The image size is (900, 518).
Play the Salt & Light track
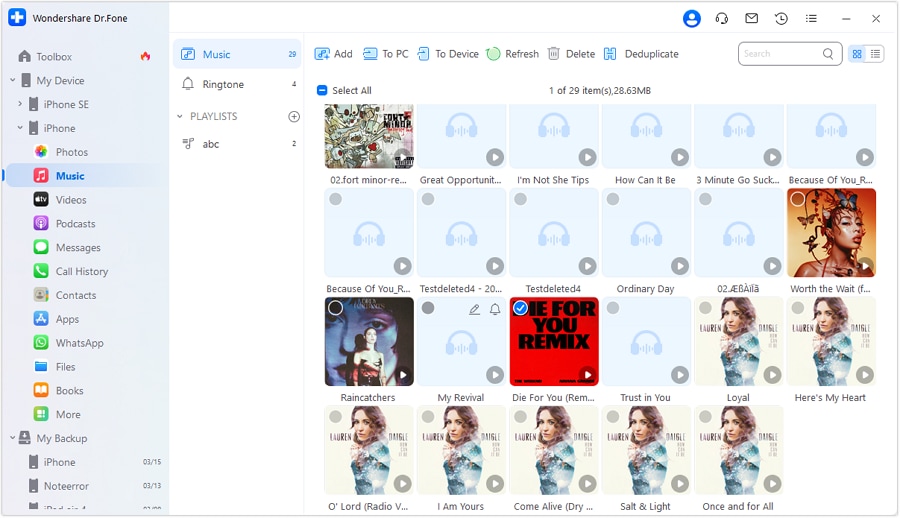(x=680, y=484)
